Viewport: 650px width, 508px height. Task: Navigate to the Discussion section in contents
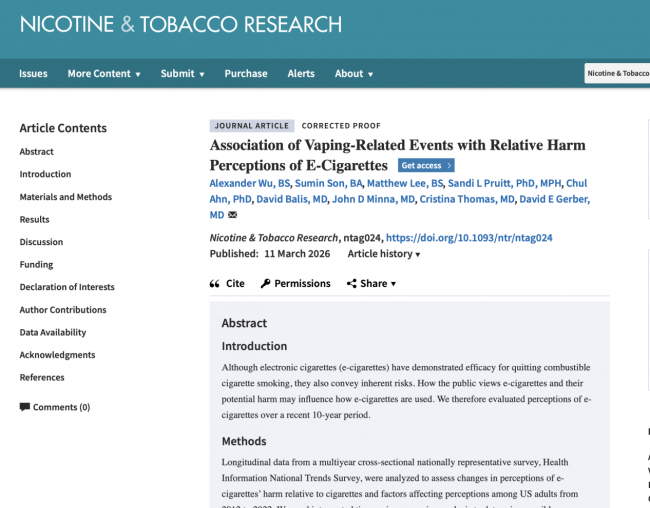coord(41,242)
